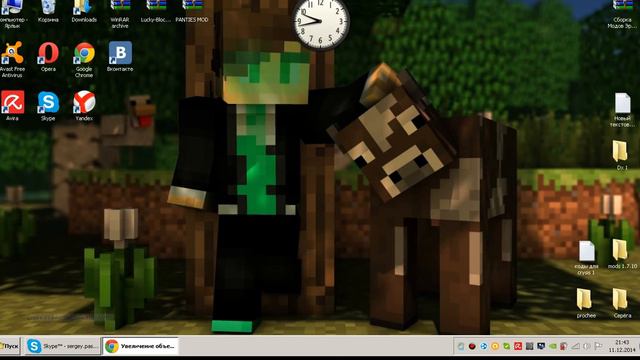Open network signal tray icon

[576, 346]
